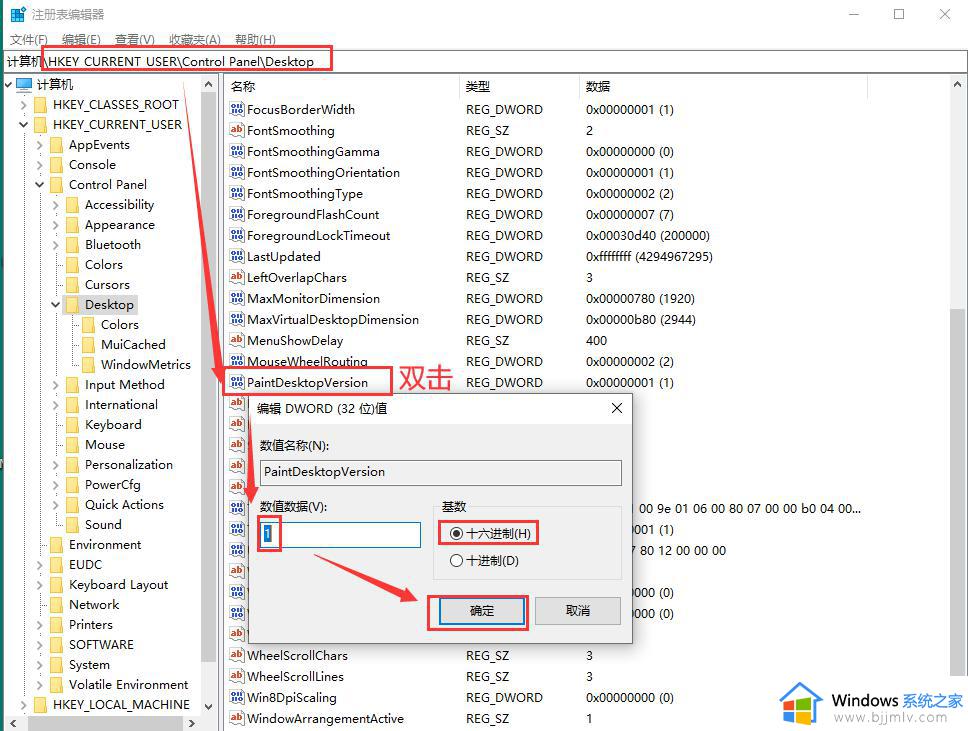Click the registry path address bar
Screen dimensions: 968x731
pyautogui.click(x=485, y=61)
